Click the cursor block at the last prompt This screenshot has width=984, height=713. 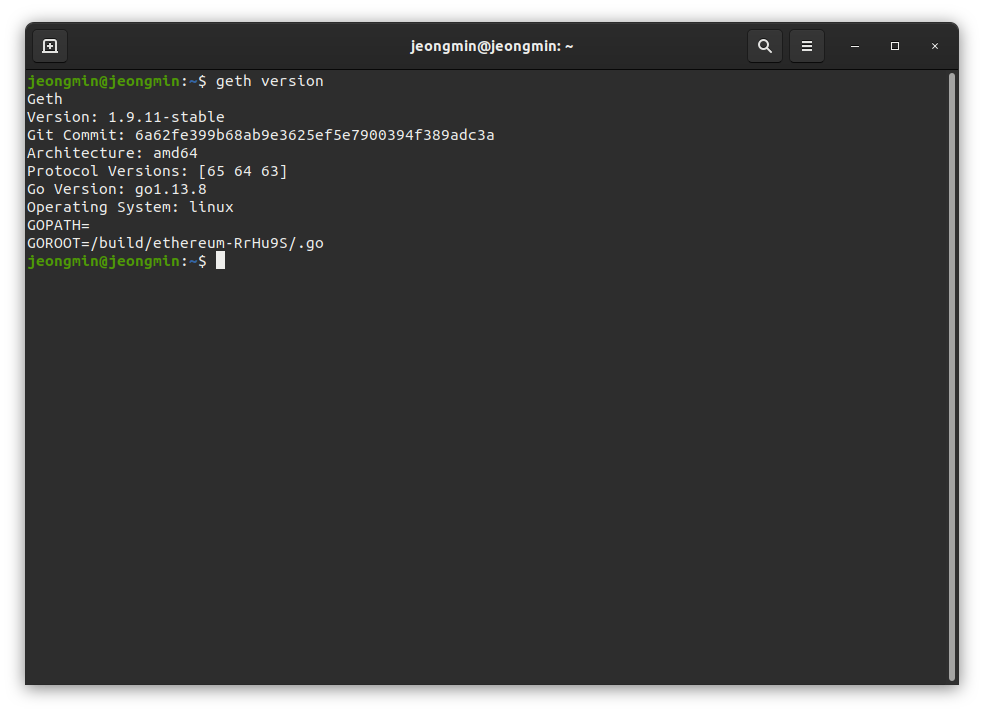220,261
